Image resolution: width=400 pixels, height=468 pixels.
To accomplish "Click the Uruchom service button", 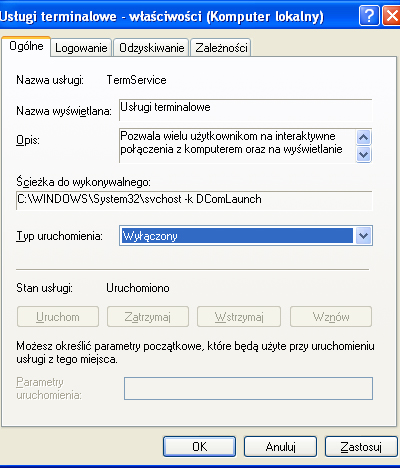I will (x=58, y=317).
